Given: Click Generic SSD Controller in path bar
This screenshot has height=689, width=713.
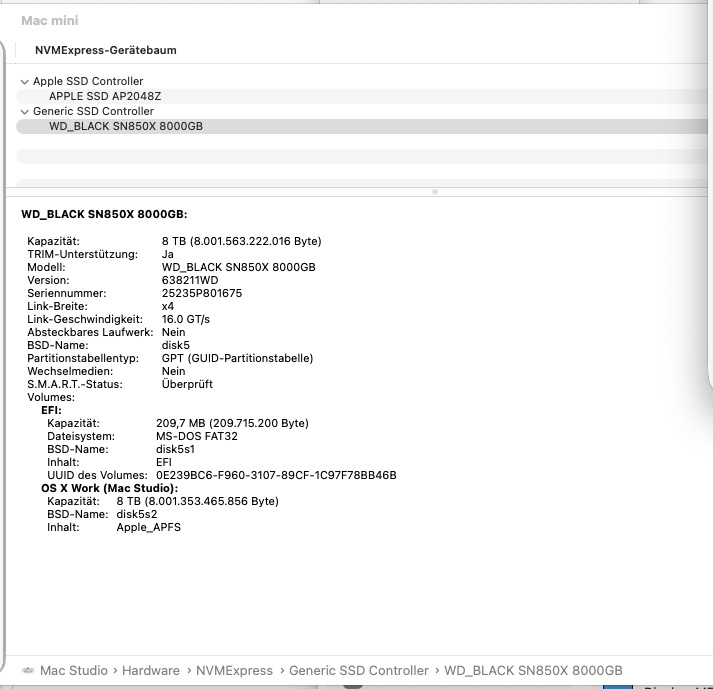Looking at the screenshot, I should 359,670.
